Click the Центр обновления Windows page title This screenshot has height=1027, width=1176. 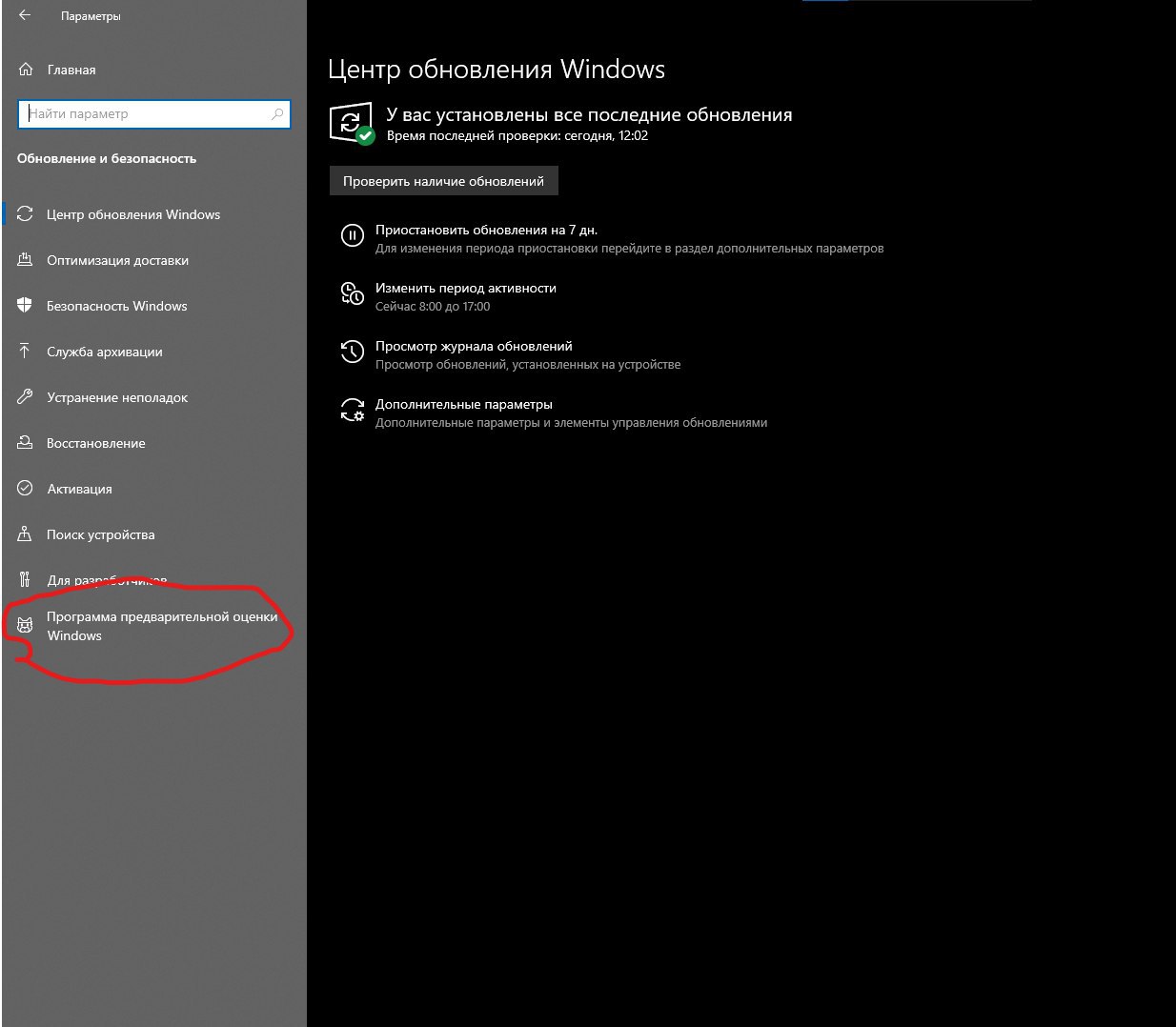497,70
